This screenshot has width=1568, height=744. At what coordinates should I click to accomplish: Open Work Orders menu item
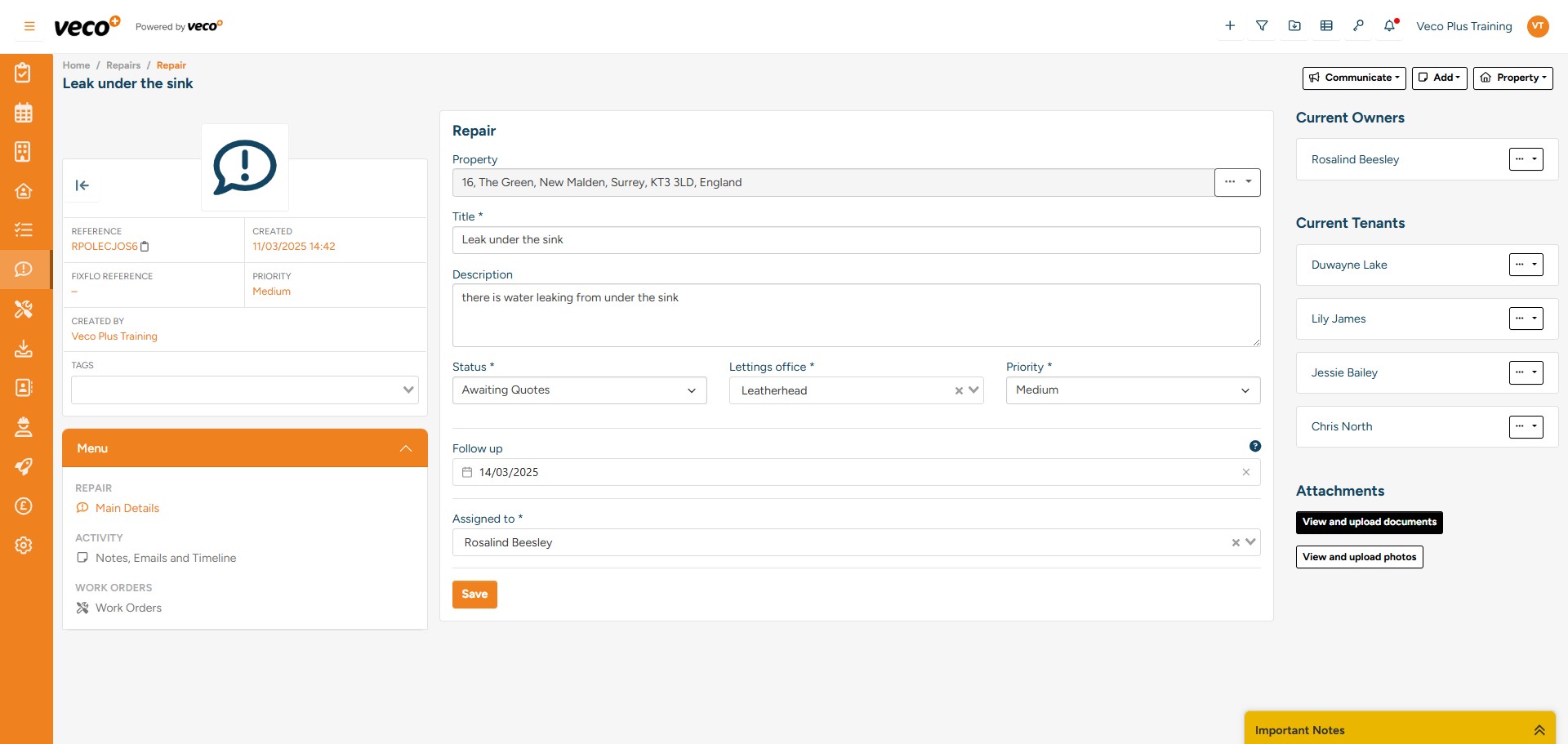pos(128,608)
